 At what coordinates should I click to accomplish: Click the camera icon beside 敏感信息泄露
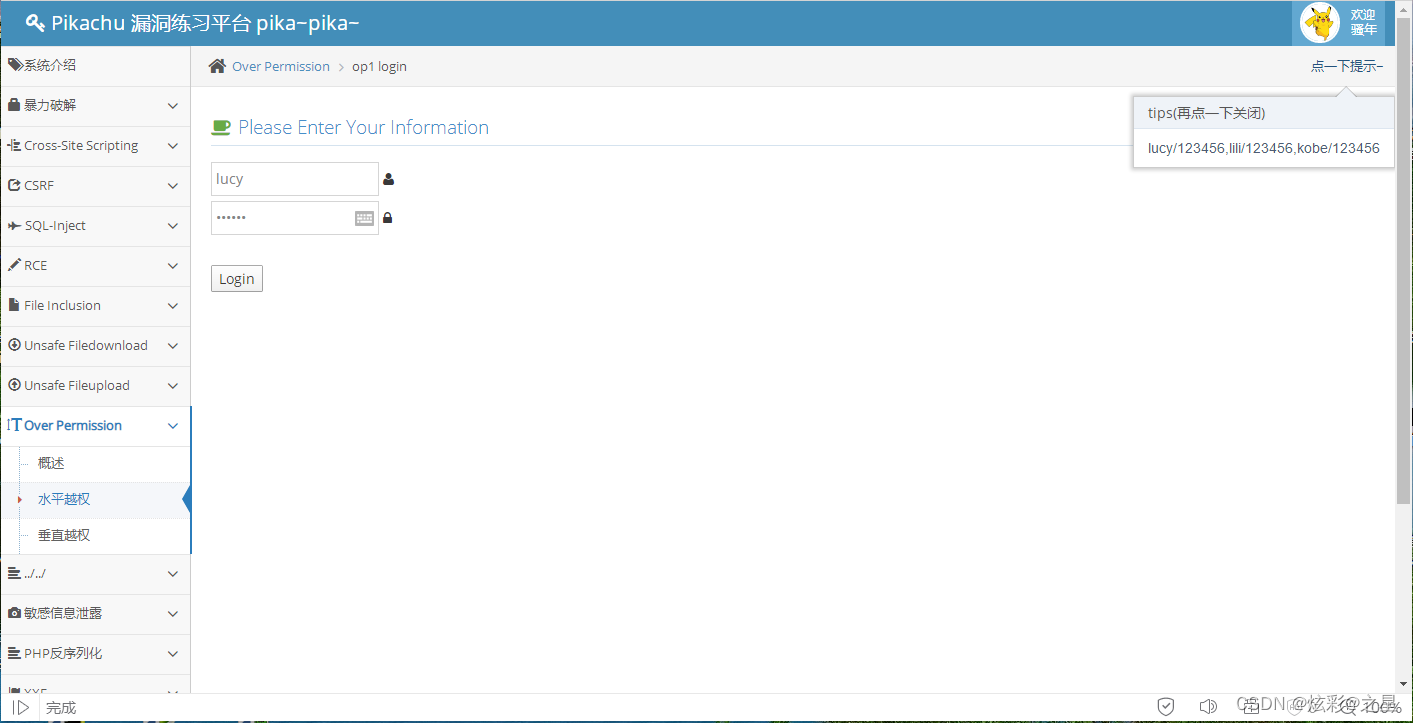coord(14,613)
